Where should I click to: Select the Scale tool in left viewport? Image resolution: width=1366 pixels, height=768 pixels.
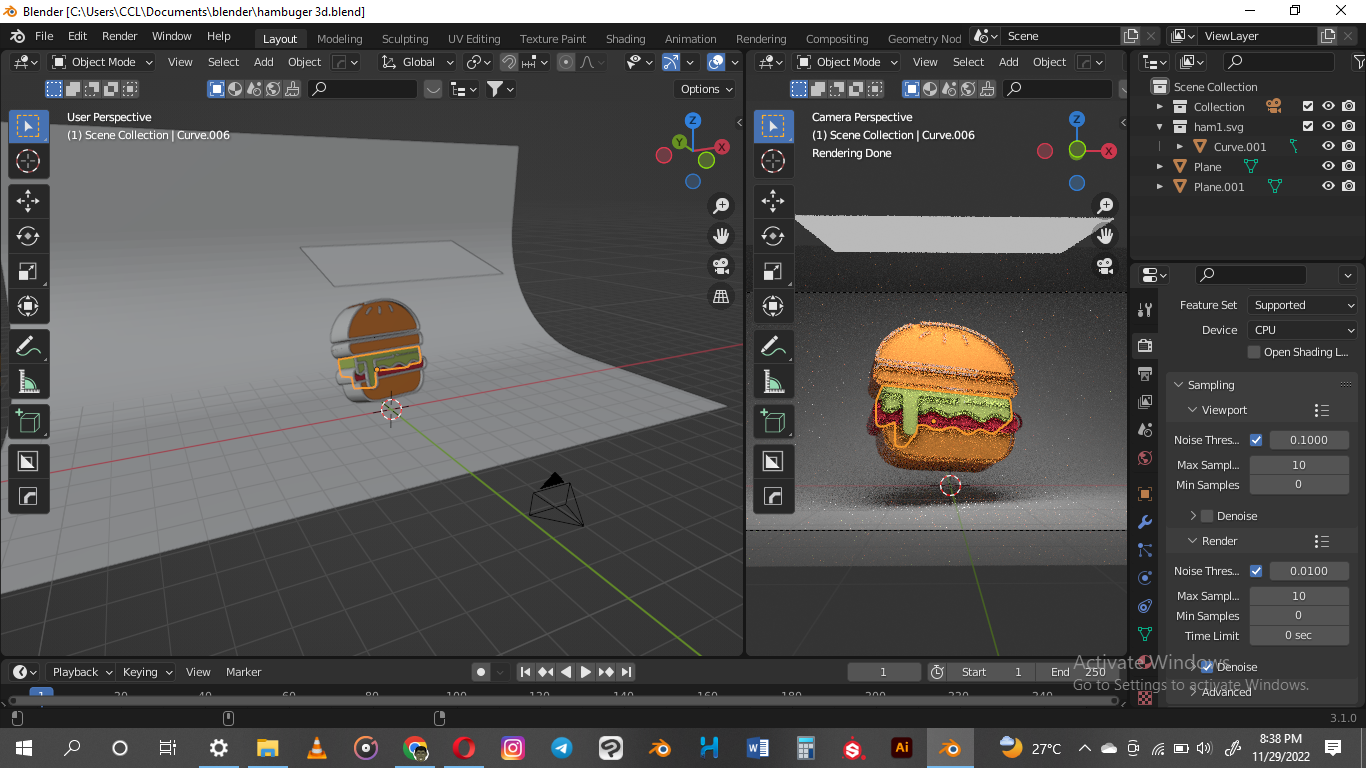28,271
